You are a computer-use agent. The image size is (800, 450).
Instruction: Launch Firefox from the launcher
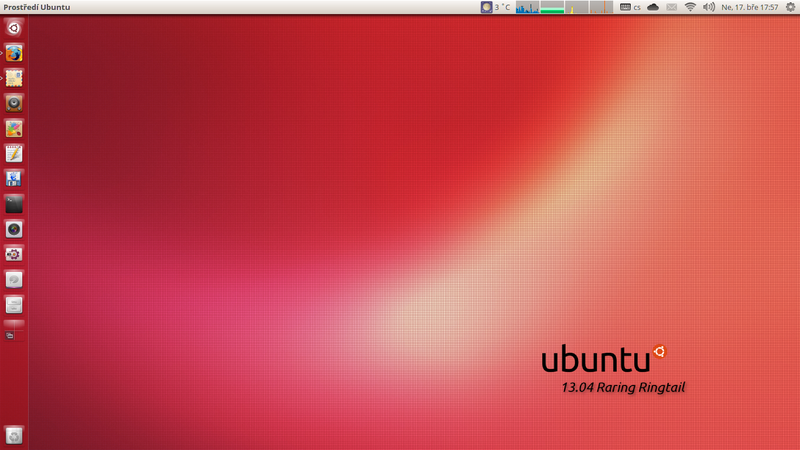tap(14, 53)
